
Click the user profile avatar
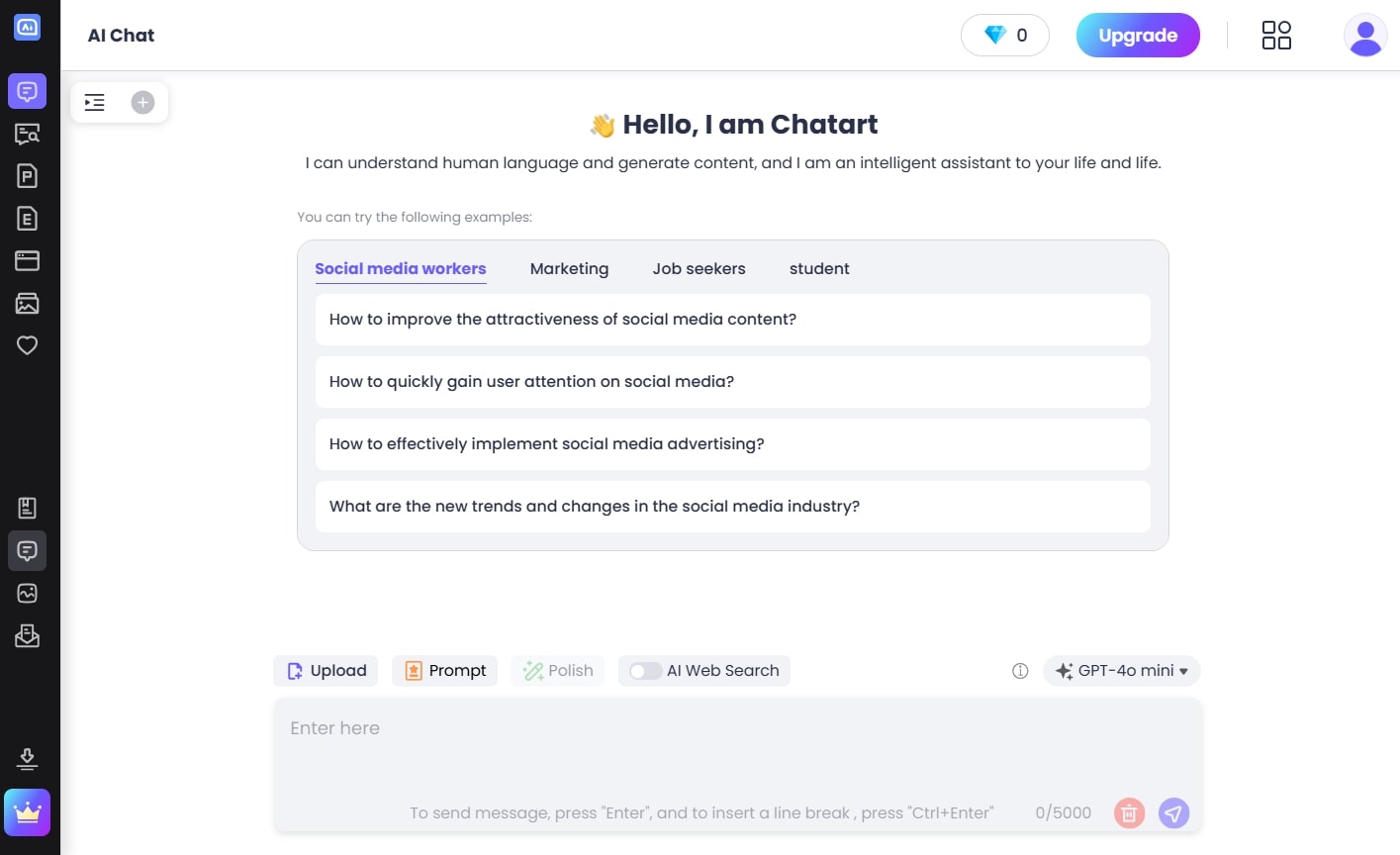(1365, 36)
